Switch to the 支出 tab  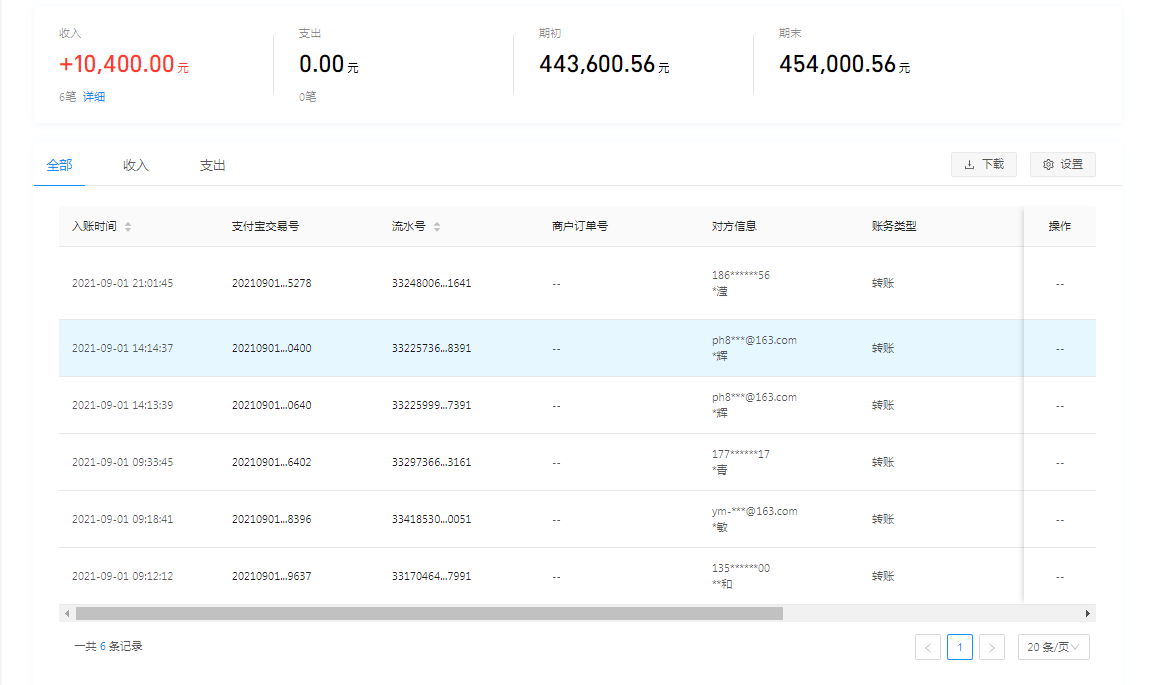pos(212,166)
